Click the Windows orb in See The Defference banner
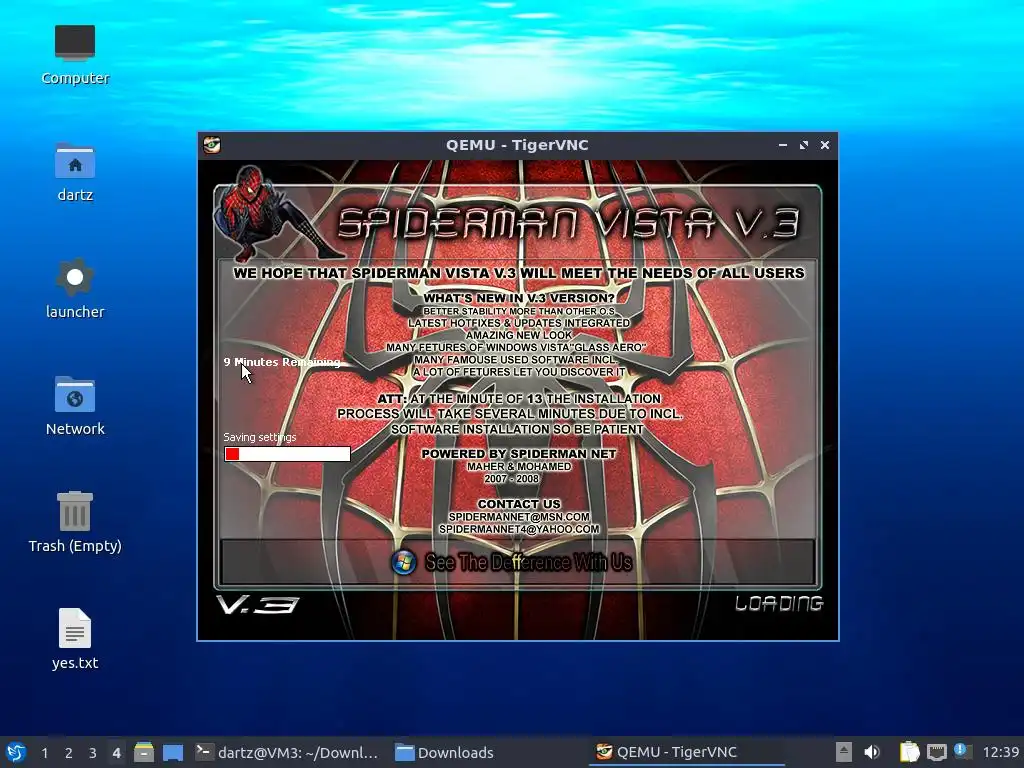The width and height of the screenshot is (1024, 768). tap(404, 562)
